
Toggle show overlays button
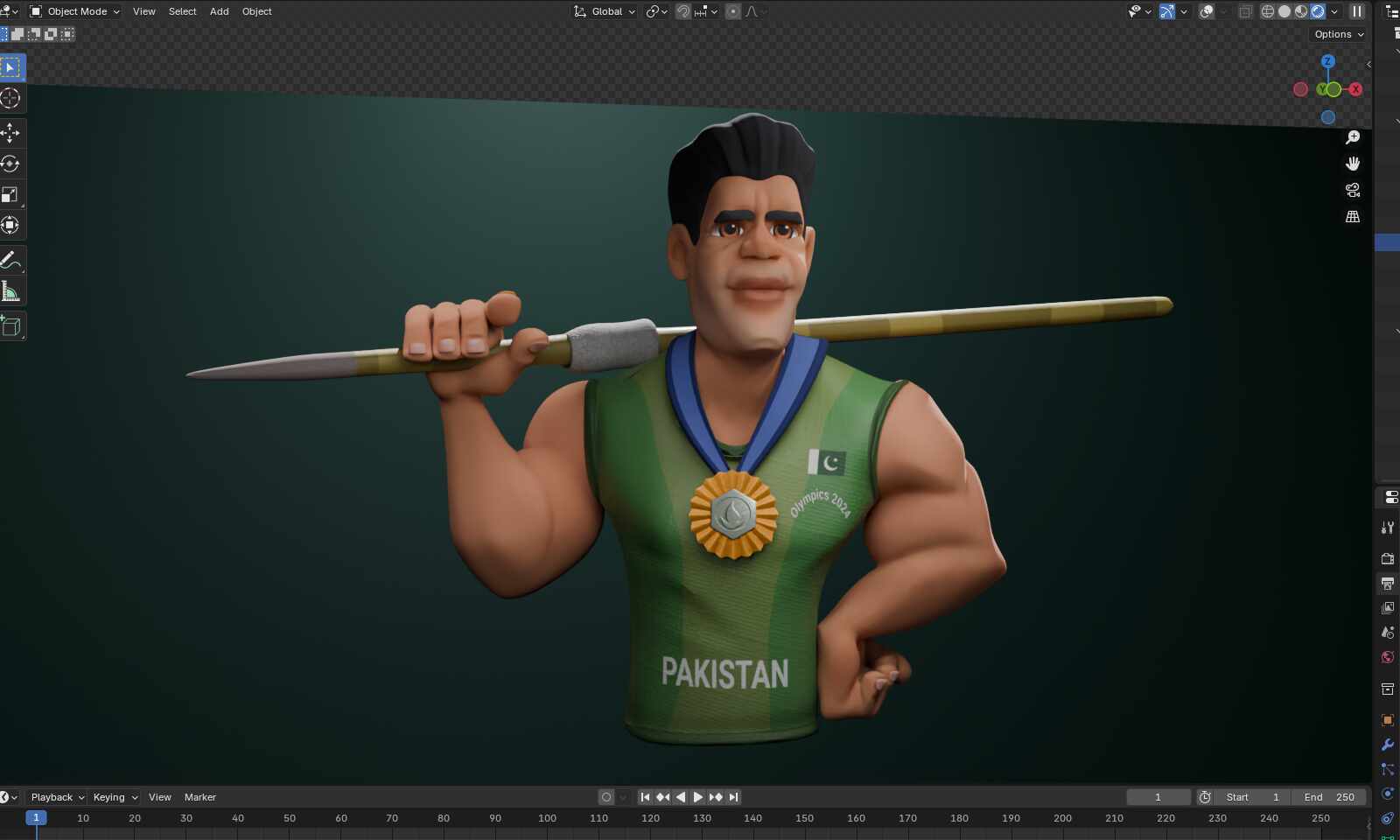(1207, 11)
